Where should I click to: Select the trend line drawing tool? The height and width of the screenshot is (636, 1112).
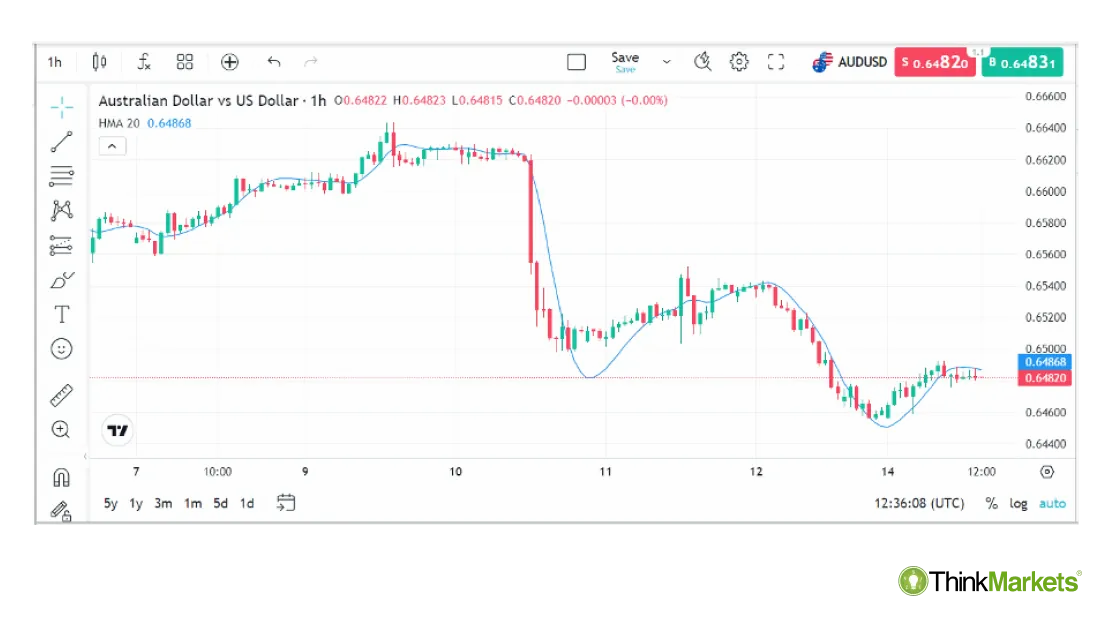tap(62, 142)
